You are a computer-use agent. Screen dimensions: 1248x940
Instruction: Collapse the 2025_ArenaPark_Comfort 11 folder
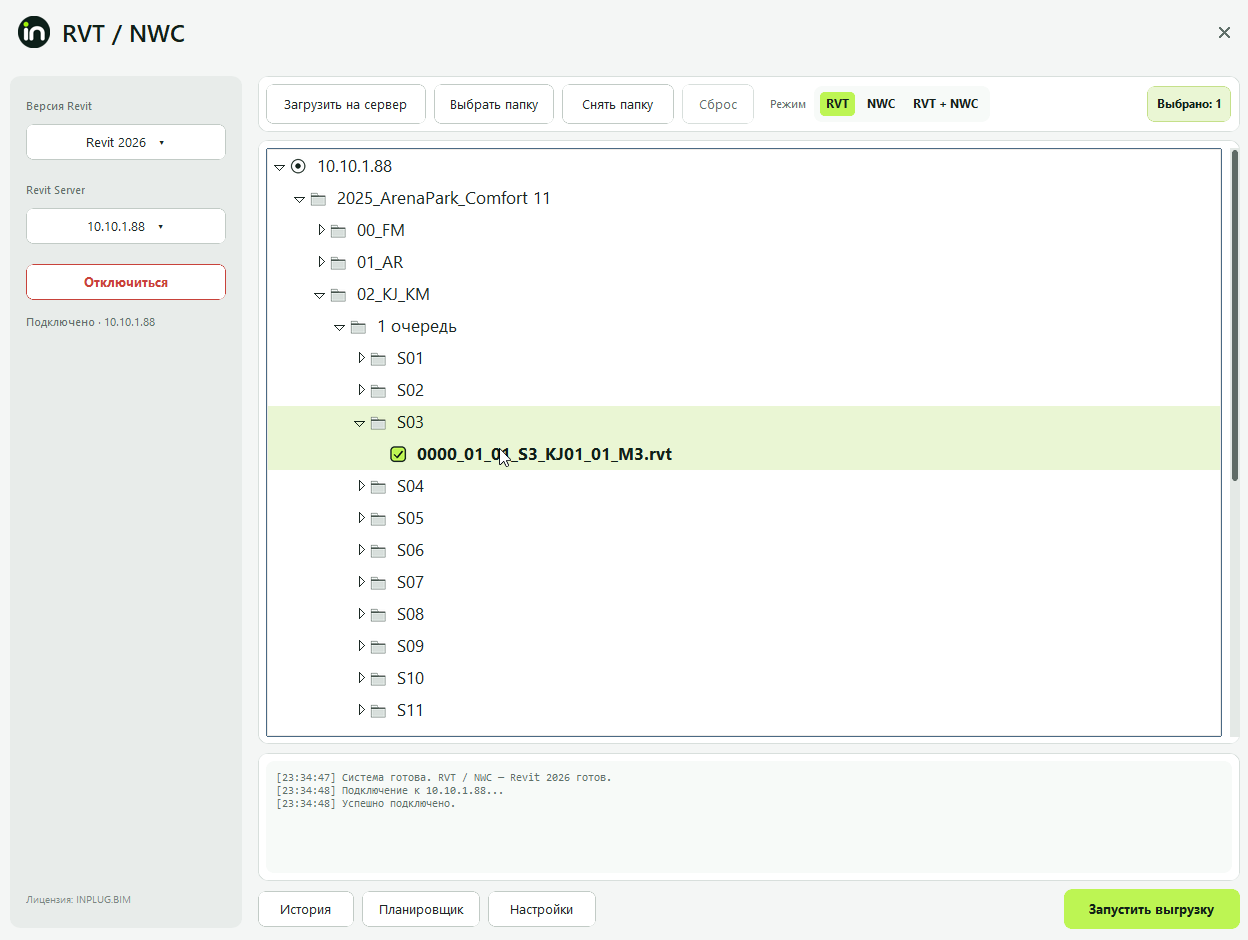[299, 199]
